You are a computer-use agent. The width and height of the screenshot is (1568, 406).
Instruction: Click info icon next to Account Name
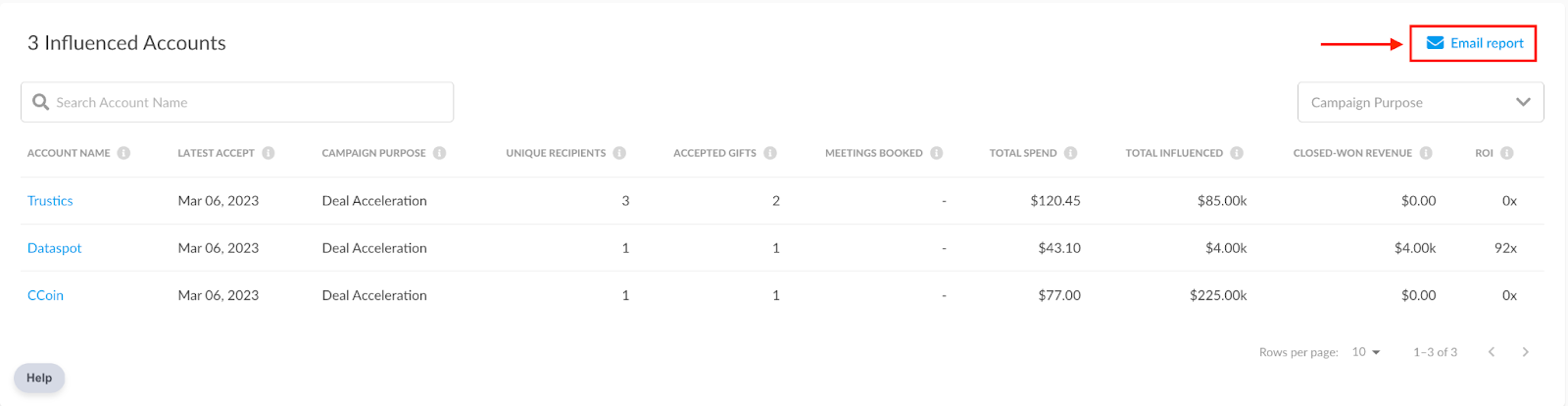(x=123, y=153)
